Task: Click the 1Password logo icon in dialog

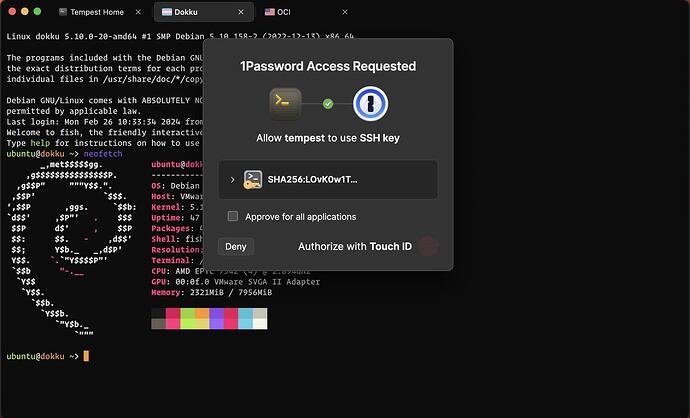Action: [371, 104]
